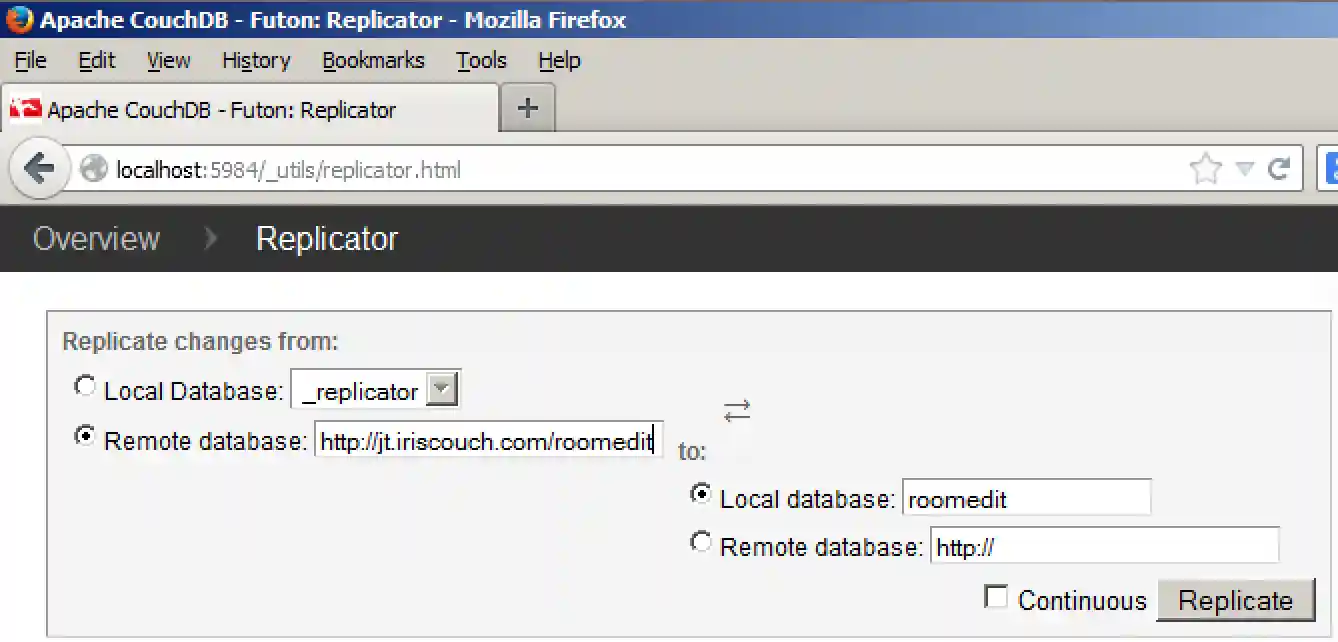Select the Remote database destination radio button
Screen dimensions: 1338x642
tap(701, 541)
